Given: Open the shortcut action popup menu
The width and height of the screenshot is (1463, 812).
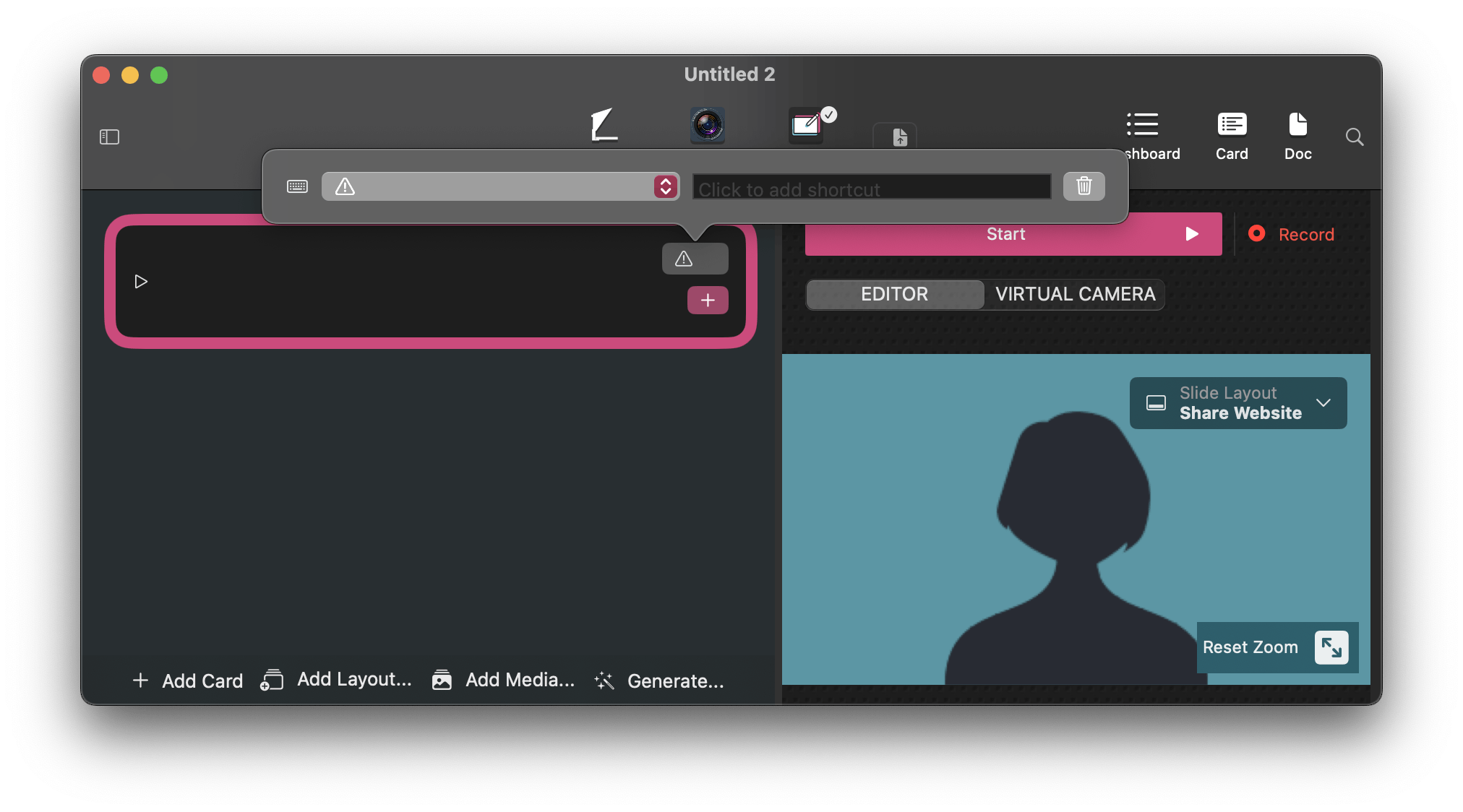Looking at the screenshot, I should pos(500,186).
